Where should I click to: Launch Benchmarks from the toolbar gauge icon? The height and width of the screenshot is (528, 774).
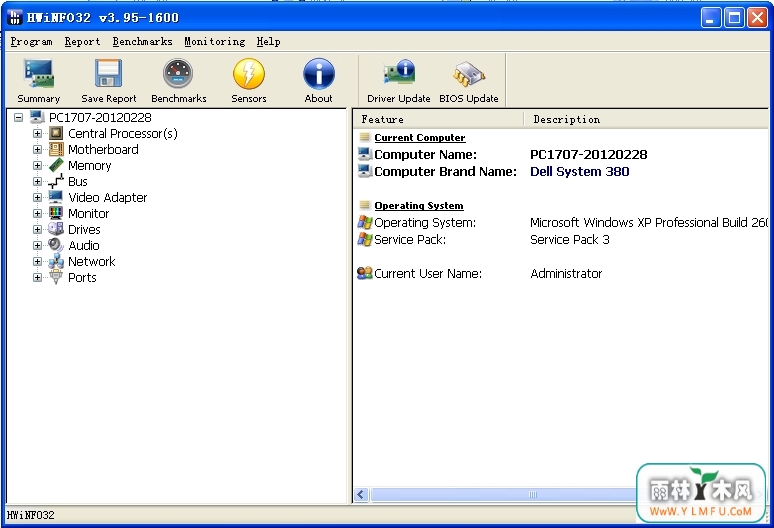point(178,74)
